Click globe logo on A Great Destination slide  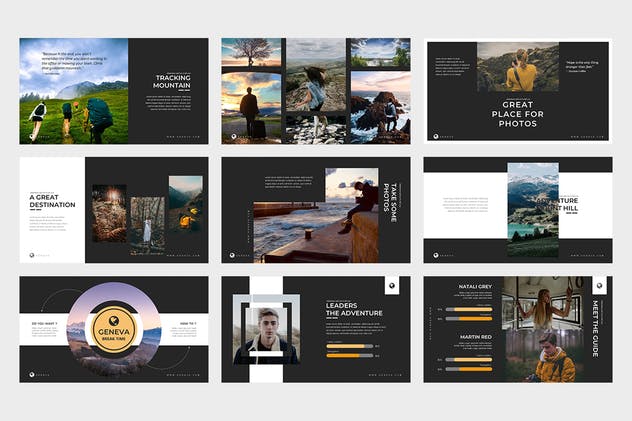click(x=32, y=255)
